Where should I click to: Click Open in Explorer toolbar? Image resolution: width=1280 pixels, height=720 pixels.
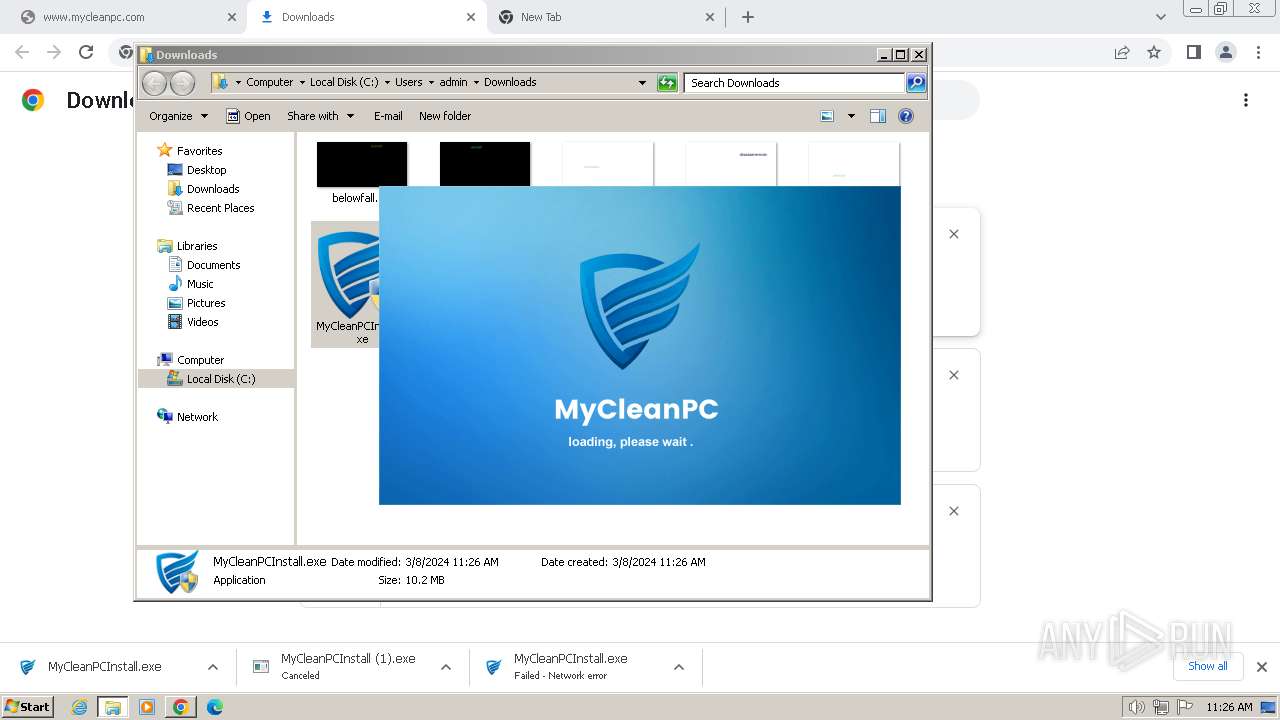pyautogui.click(x=248, y=116)
